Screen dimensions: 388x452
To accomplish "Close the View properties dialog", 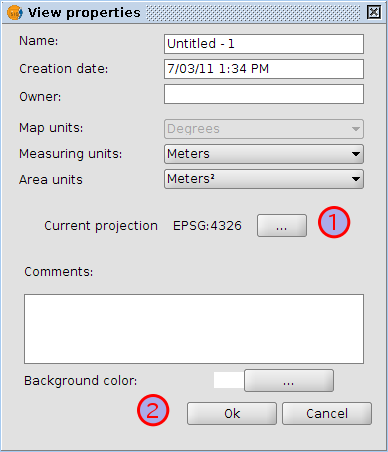I will (374, 12).
